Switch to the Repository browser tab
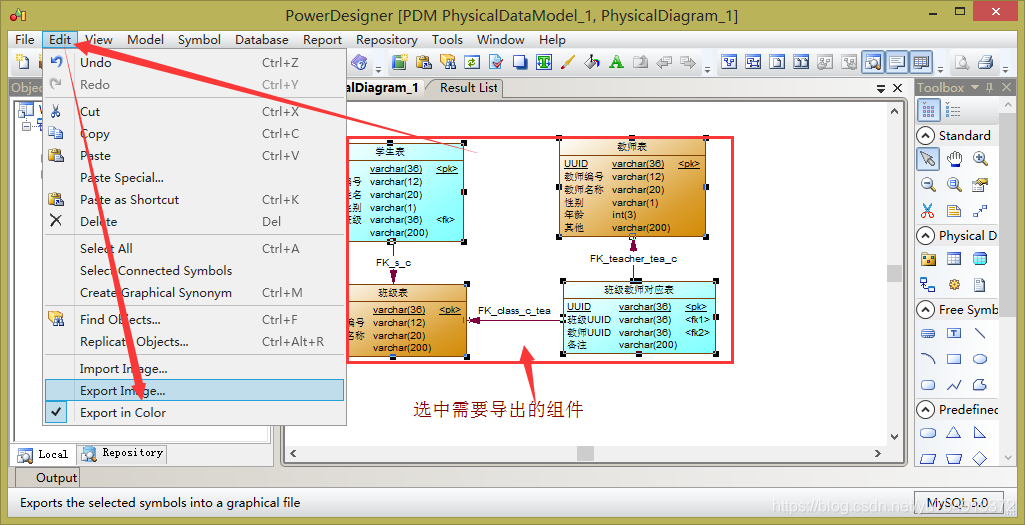 click(x=123, y=453)
